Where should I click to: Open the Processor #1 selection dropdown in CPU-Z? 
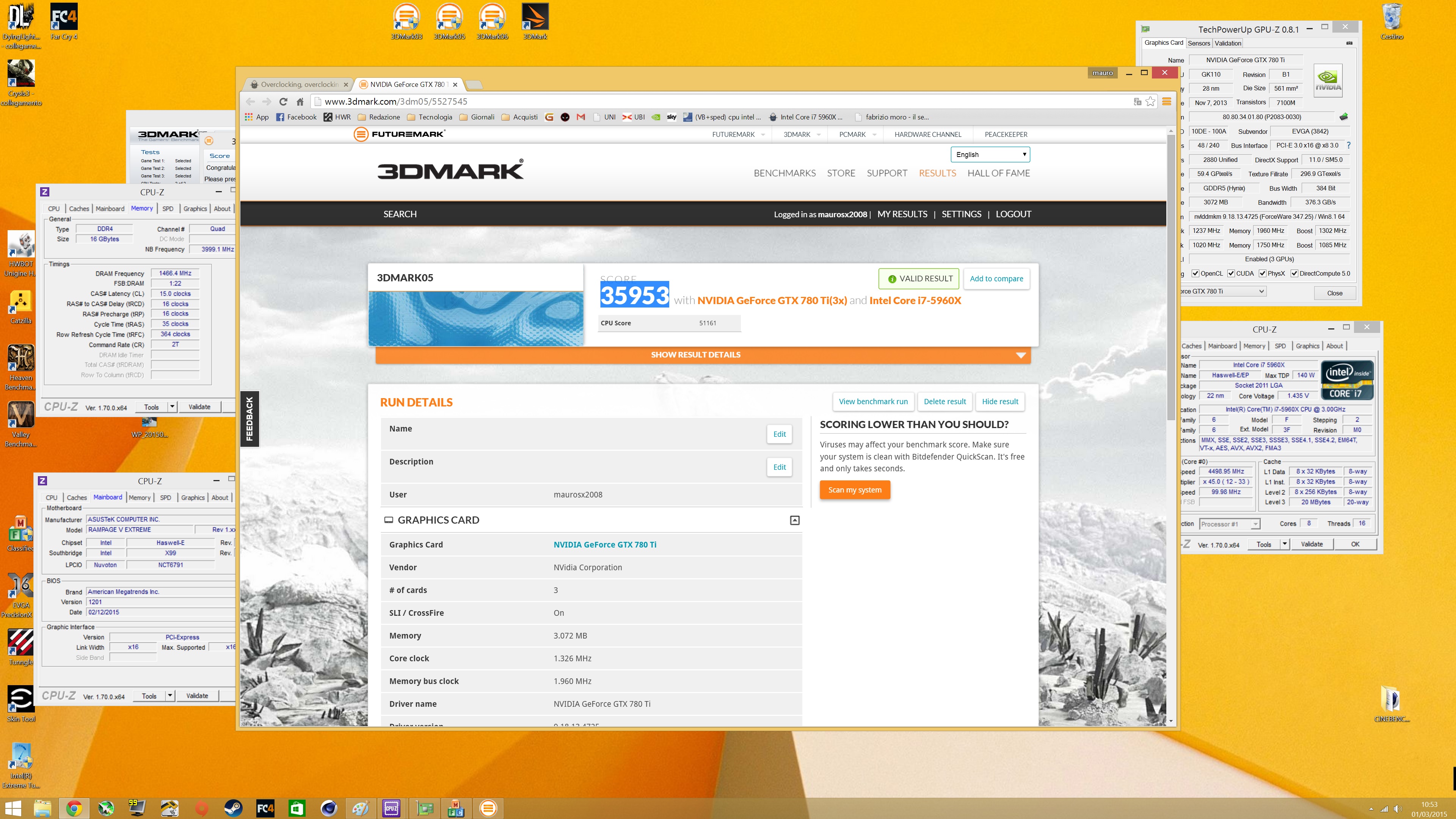click(x=1229, y=524)
